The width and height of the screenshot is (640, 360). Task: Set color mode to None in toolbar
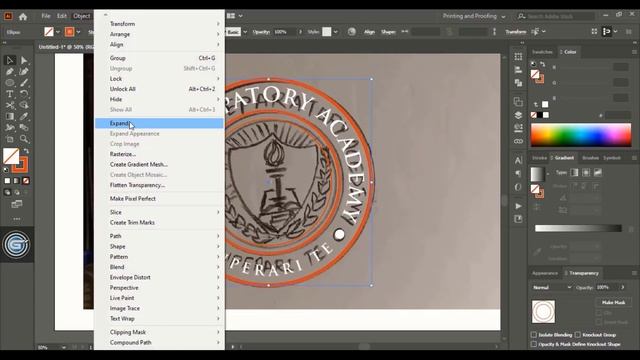pyautogui.click(x=26, y=181)
